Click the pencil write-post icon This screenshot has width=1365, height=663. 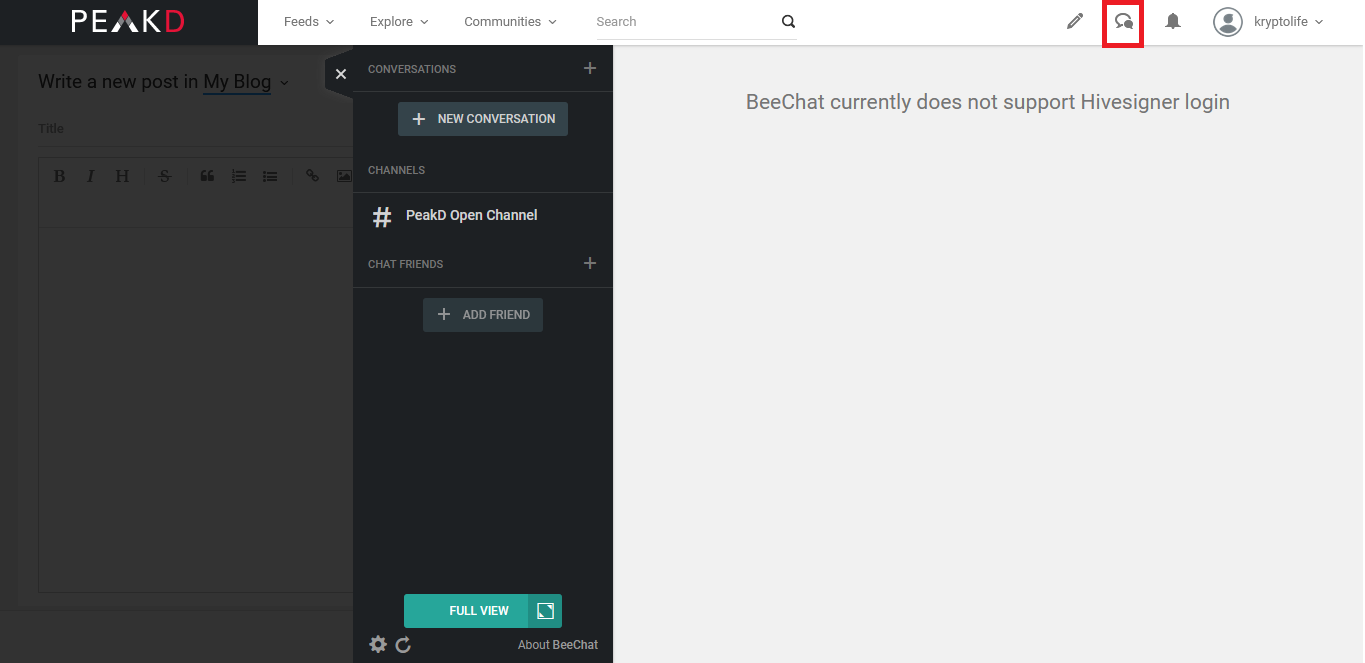click(x=1075, y=21)
